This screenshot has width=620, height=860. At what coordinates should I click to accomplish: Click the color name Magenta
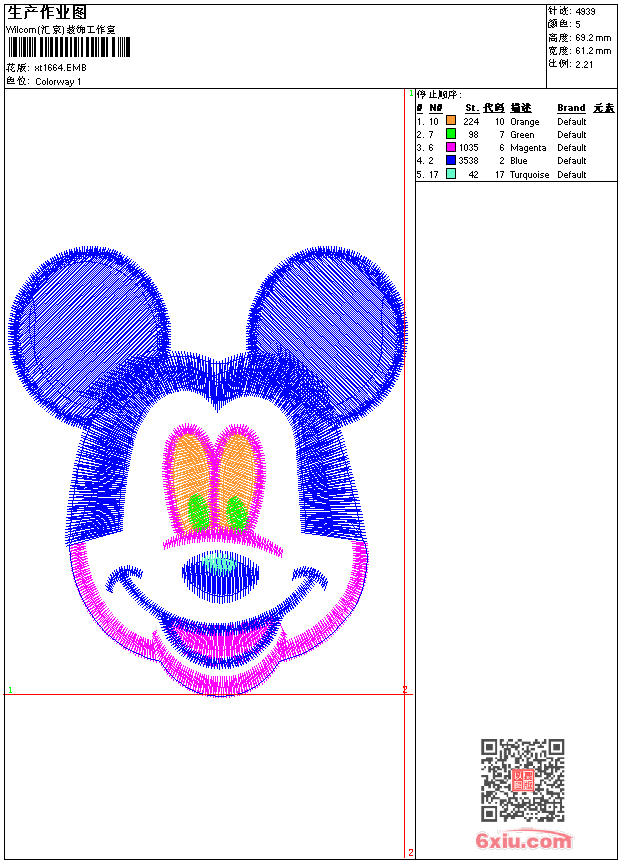coord(528,148)
